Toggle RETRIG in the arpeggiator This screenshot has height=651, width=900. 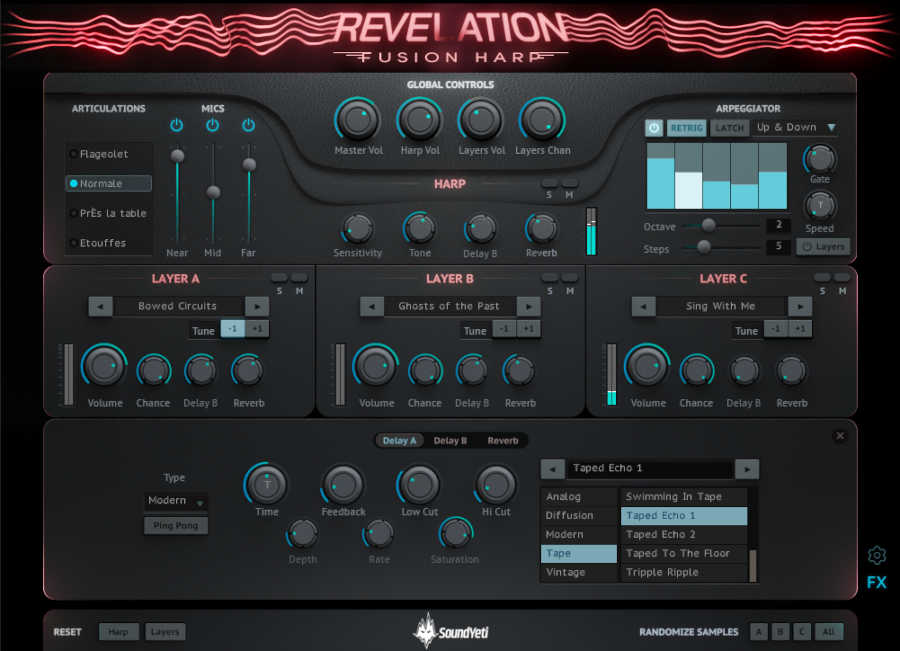point(687,128)
